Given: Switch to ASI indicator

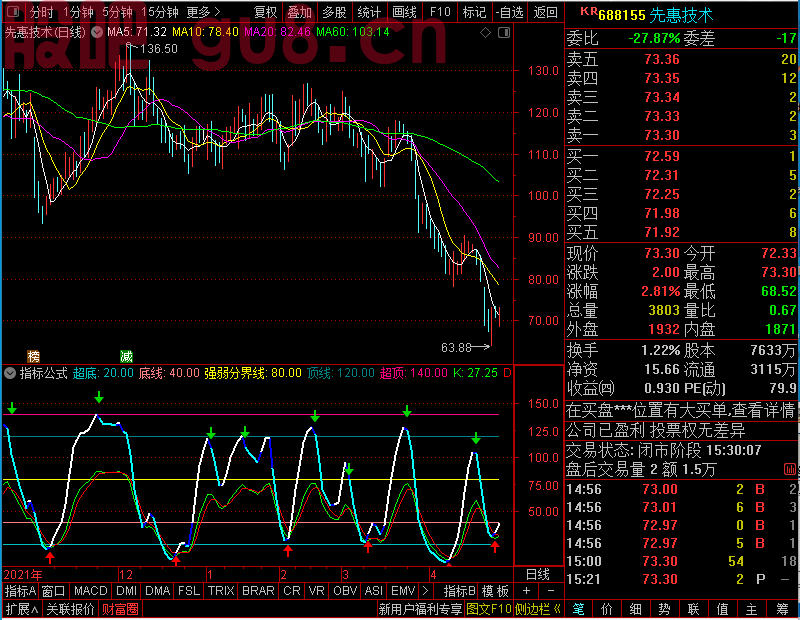Looking at the screenshot, I should pyautogui.click(x=373, y=591).
